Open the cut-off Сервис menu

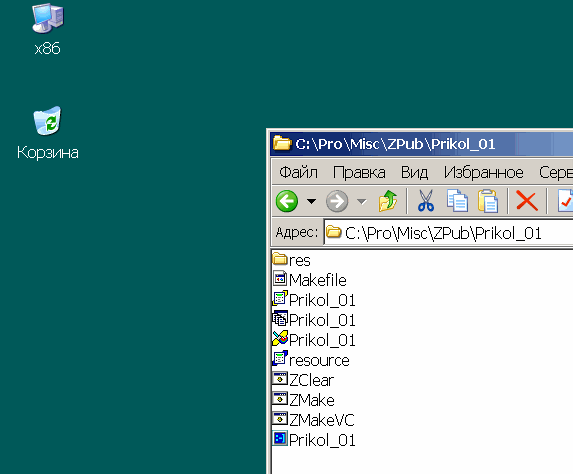(x=556, y=172)
